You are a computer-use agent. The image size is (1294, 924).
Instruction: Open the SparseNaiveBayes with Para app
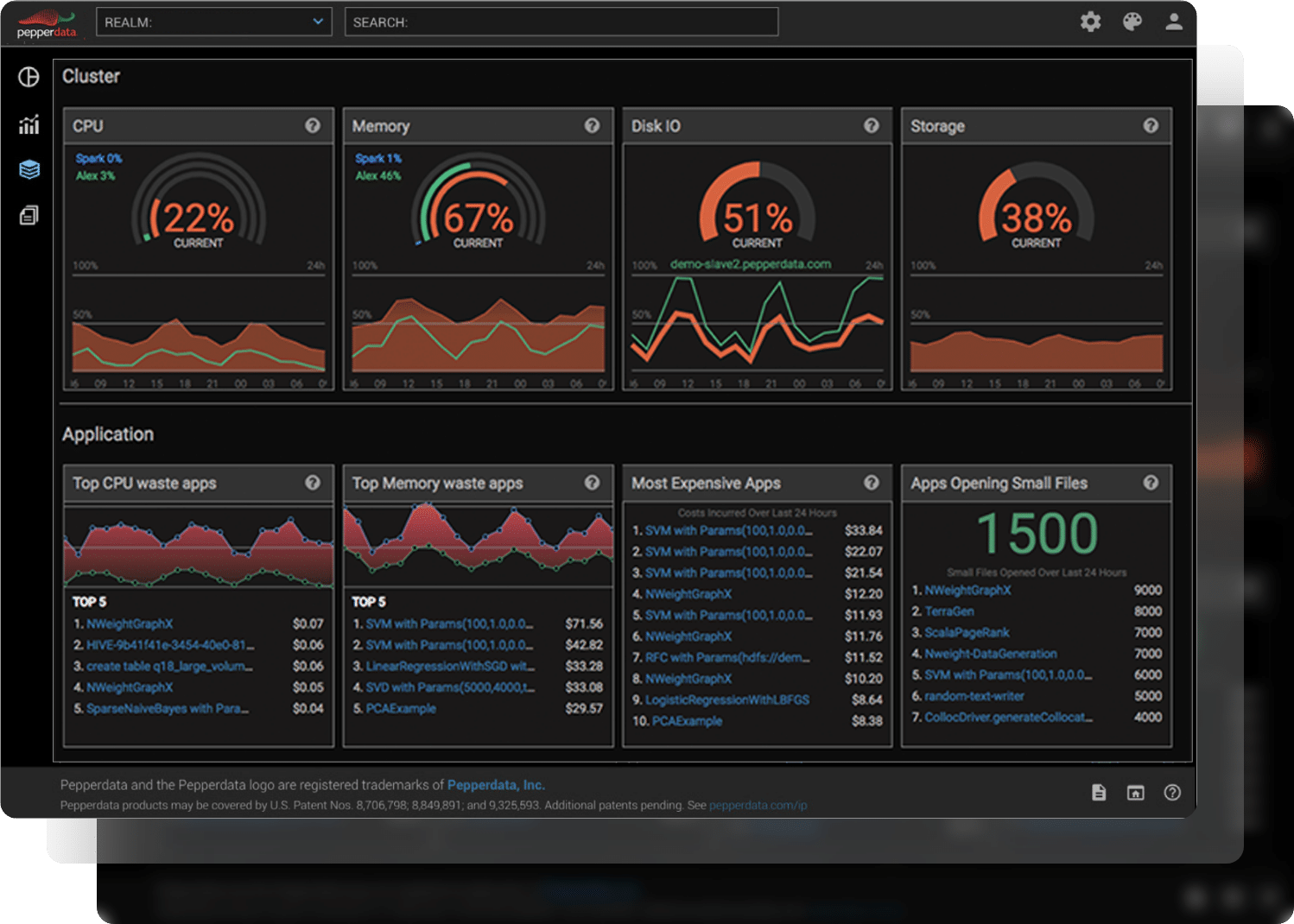[168, 708]
